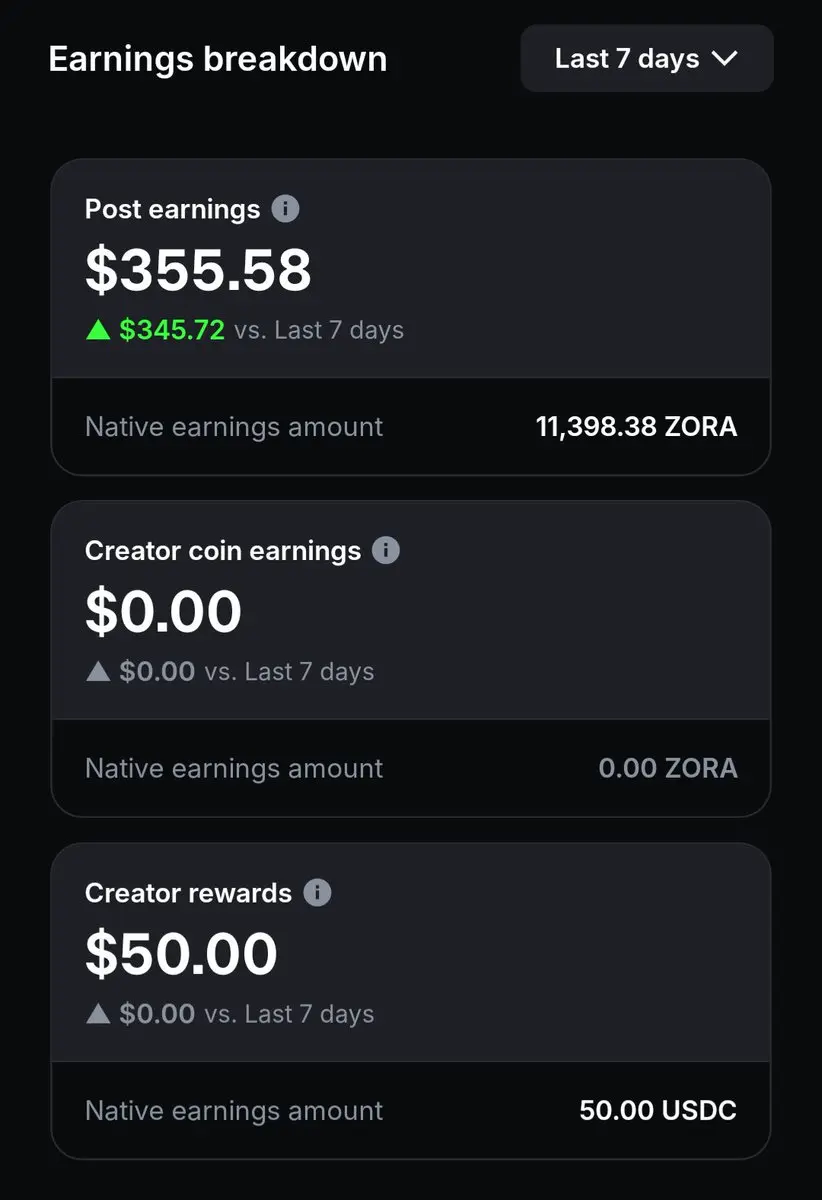Viewport: 822px width, 1200px height.
Task: Click the Earnings breakdown heading
Action: coord(217,59)
